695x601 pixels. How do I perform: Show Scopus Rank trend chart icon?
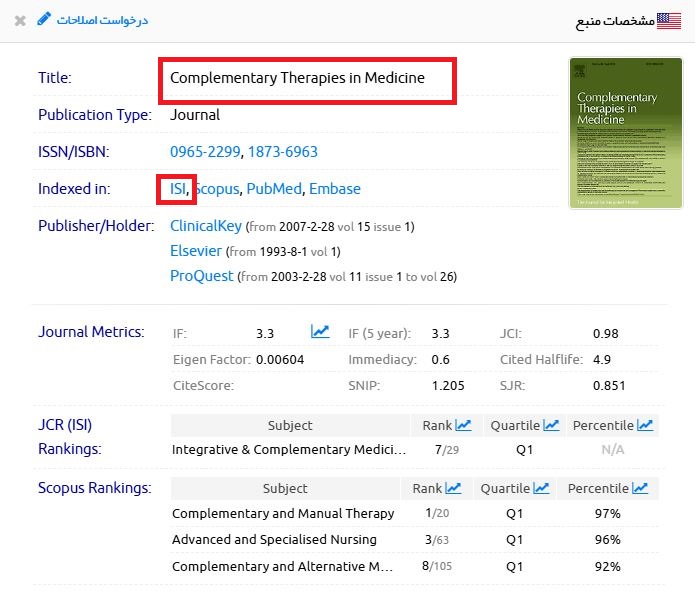[x=453, y=488]
